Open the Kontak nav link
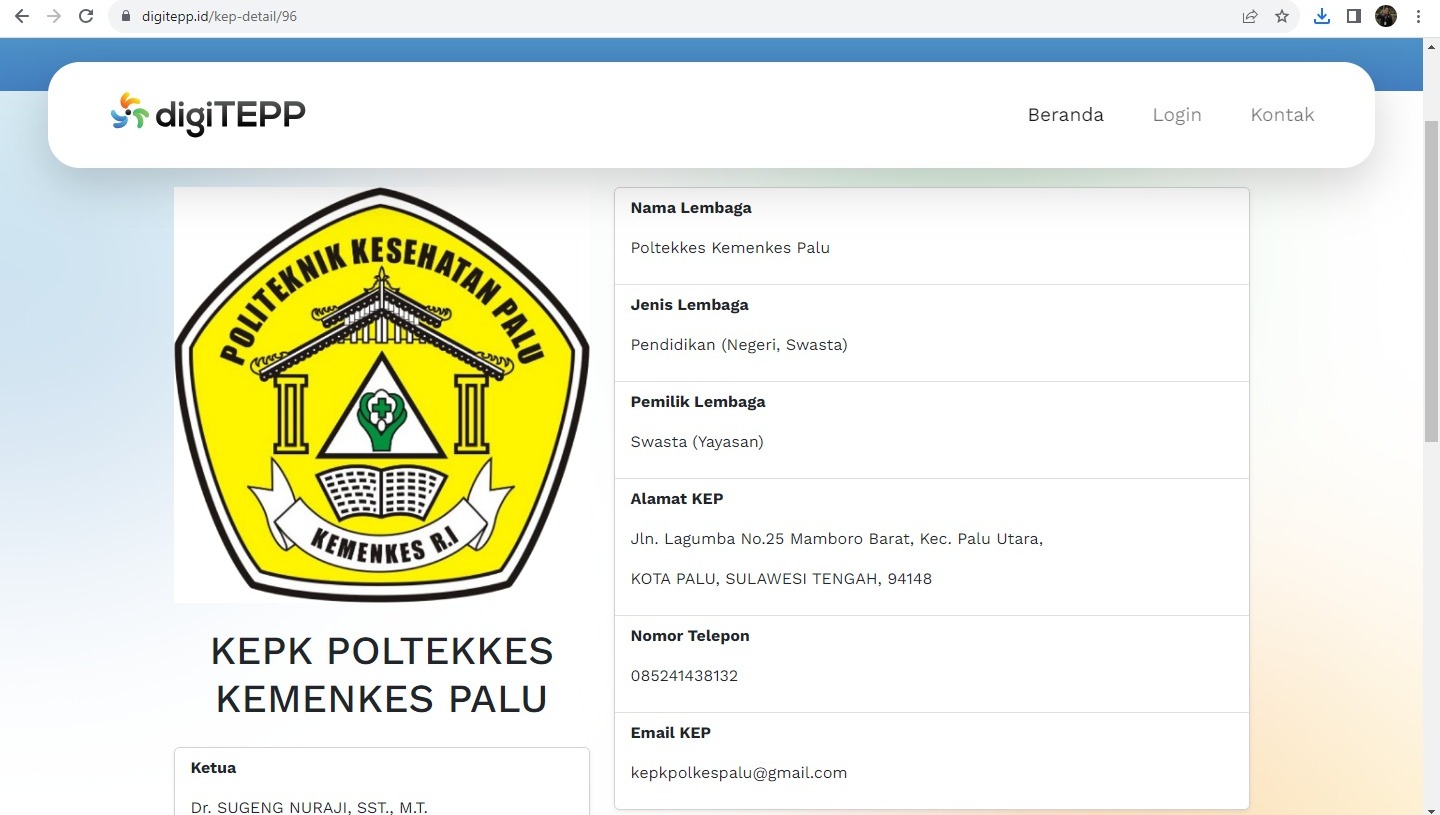Viewport: 1440px width, 815px height. (1282, 115)
